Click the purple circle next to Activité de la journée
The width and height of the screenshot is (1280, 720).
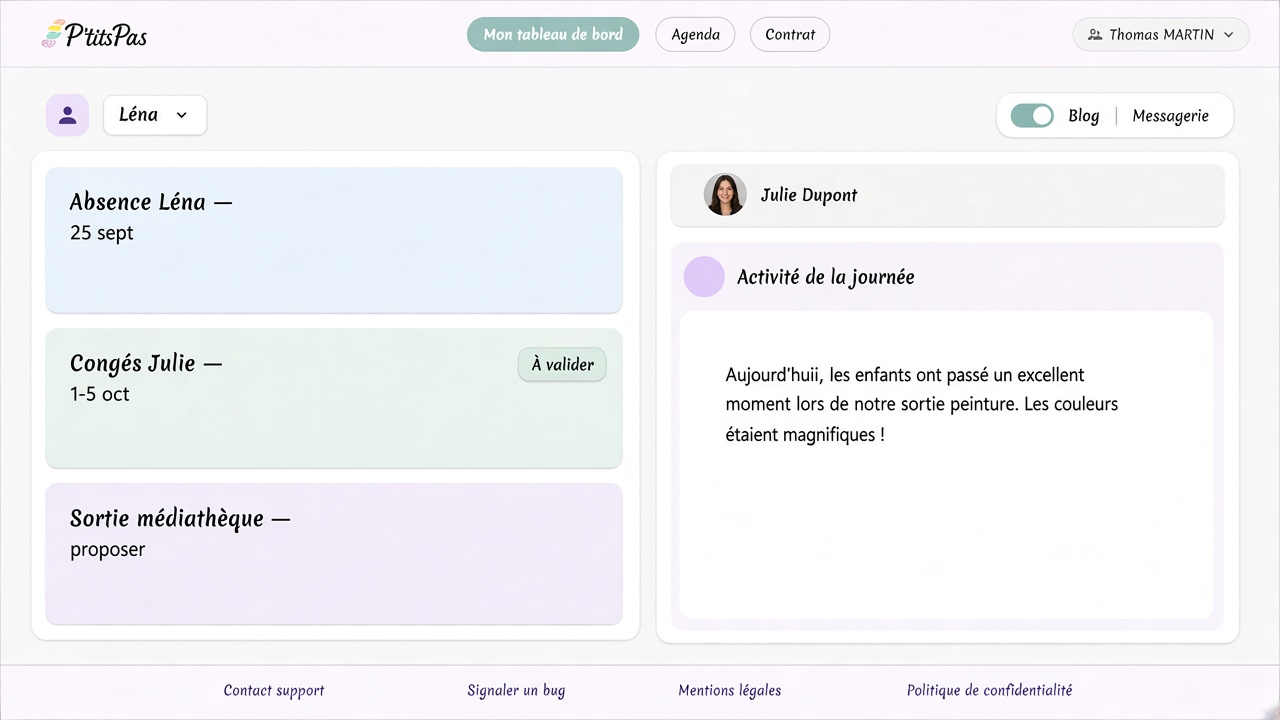click(x=704, y=277)
